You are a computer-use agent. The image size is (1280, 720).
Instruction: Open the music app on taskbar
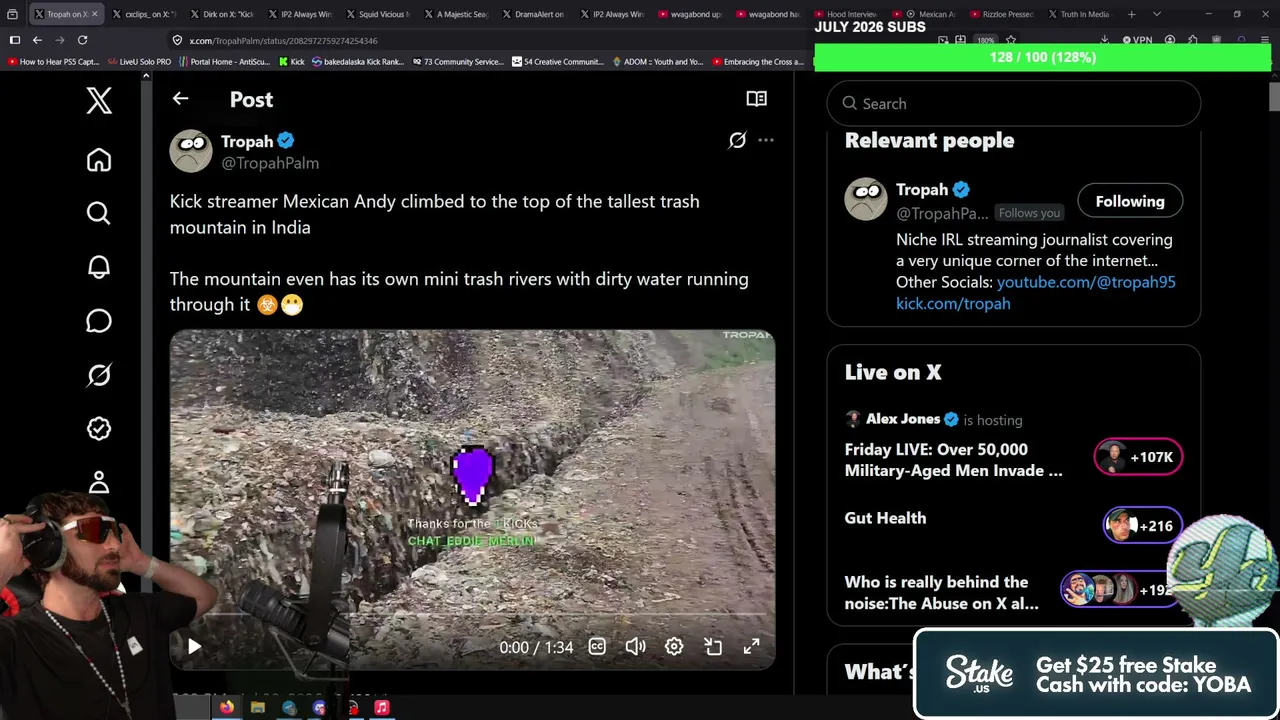pos(381,707)
